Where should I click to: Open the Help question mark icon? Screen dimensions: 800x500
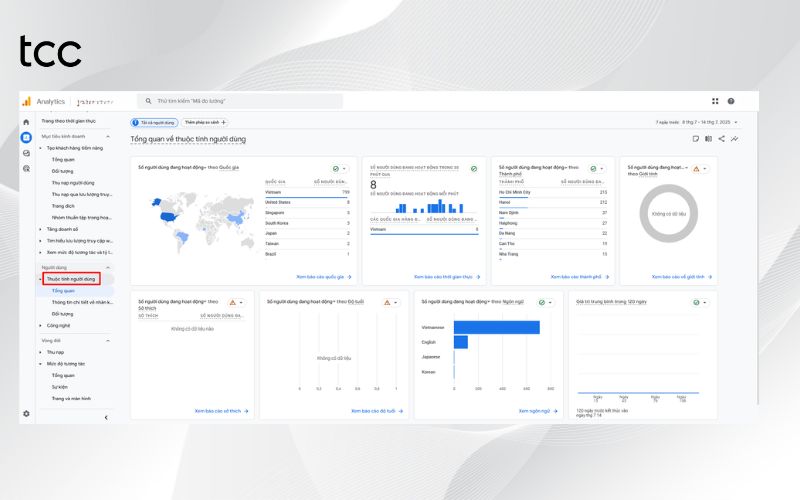[x=731, y=102]
